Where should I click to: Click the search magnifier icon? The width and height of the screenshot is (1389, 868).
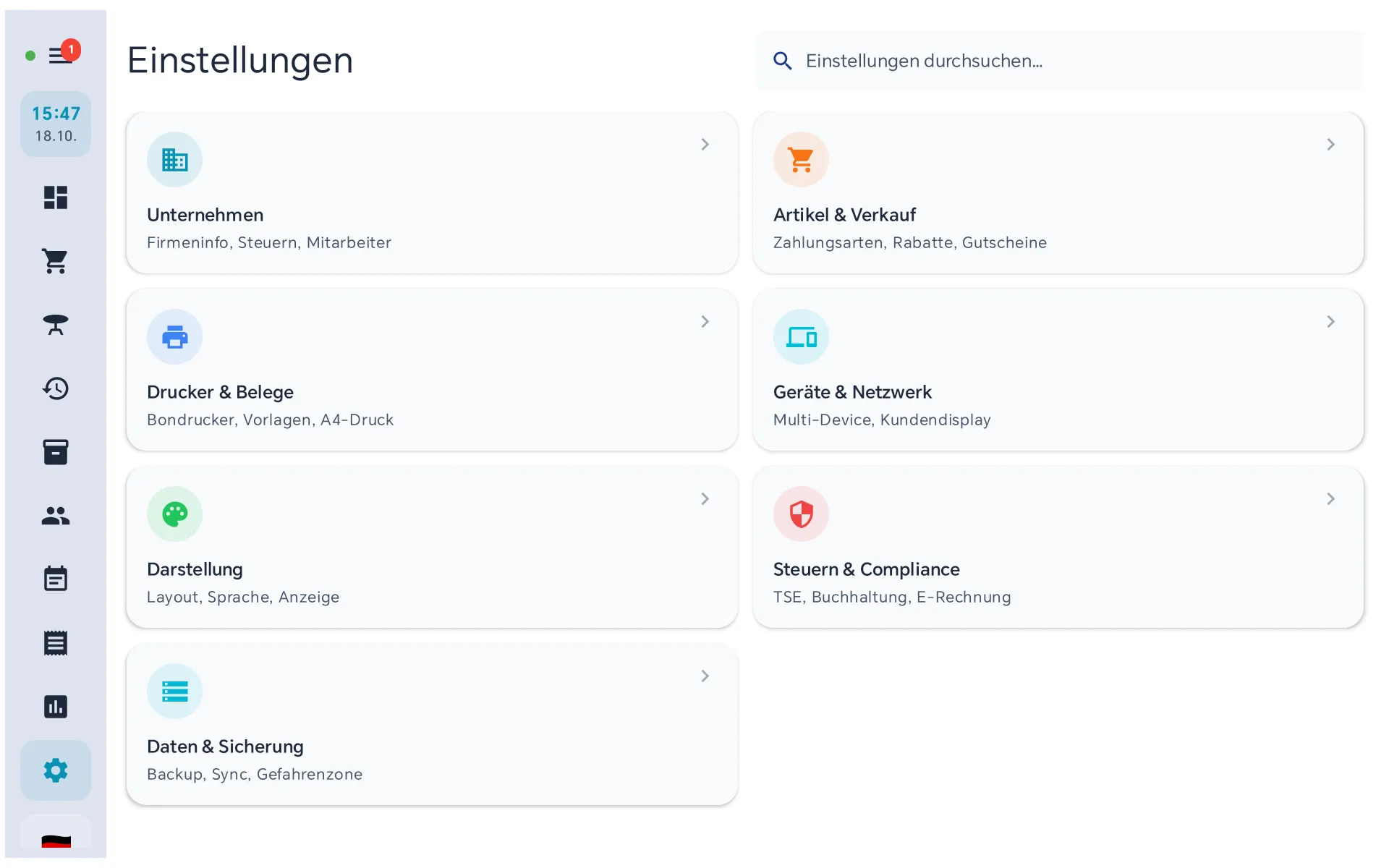click(783, 61)
